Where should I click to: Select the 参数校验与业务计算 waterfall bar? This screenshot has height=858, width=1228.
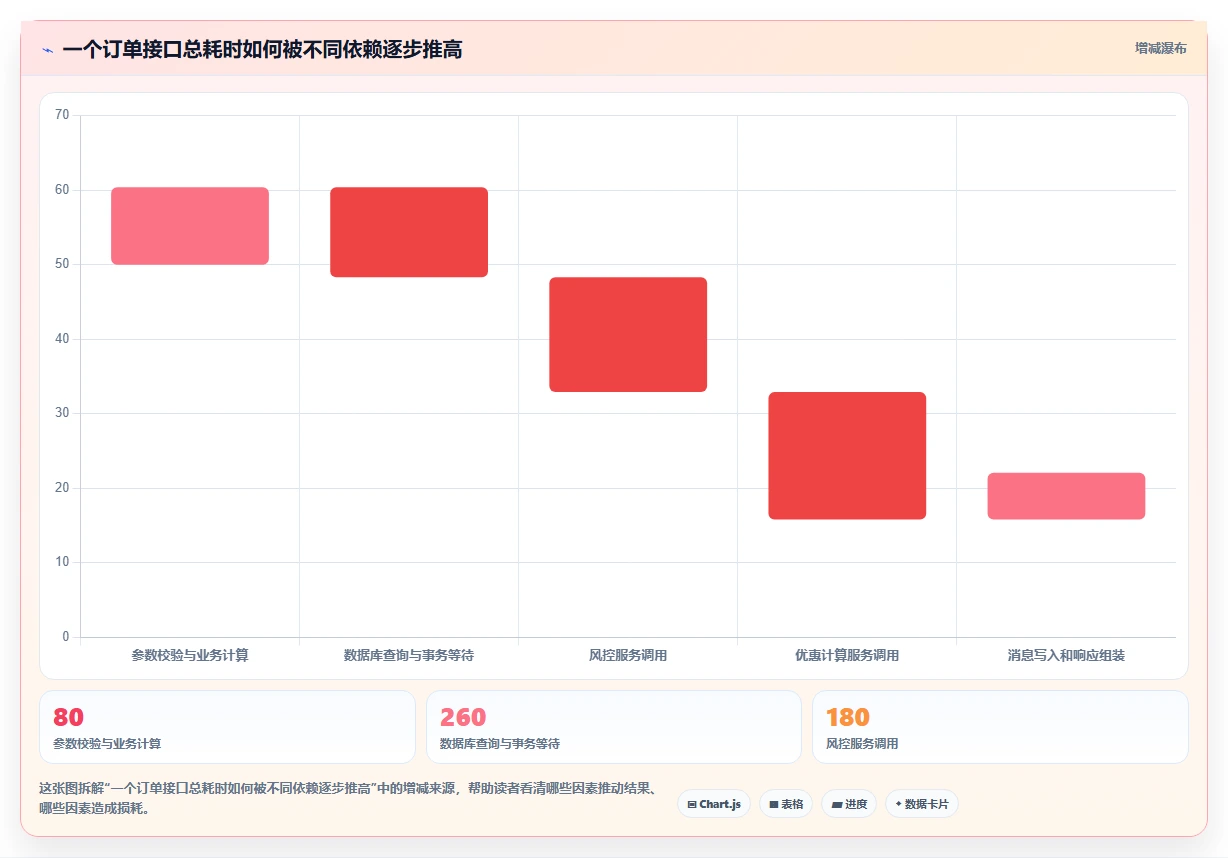(x=190, y=226)
